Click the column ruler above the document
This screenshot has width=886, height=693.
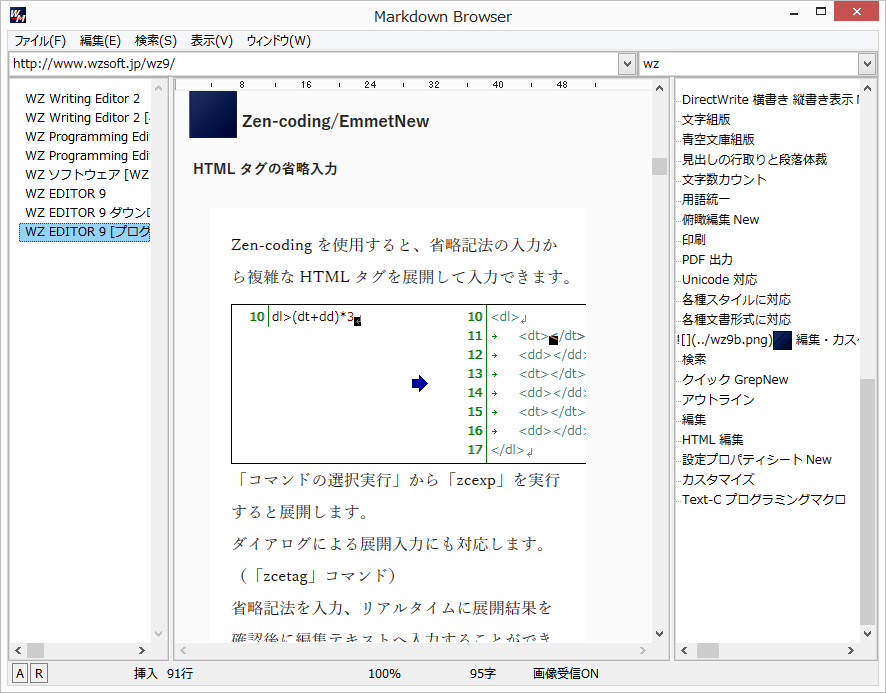[413, 85]
